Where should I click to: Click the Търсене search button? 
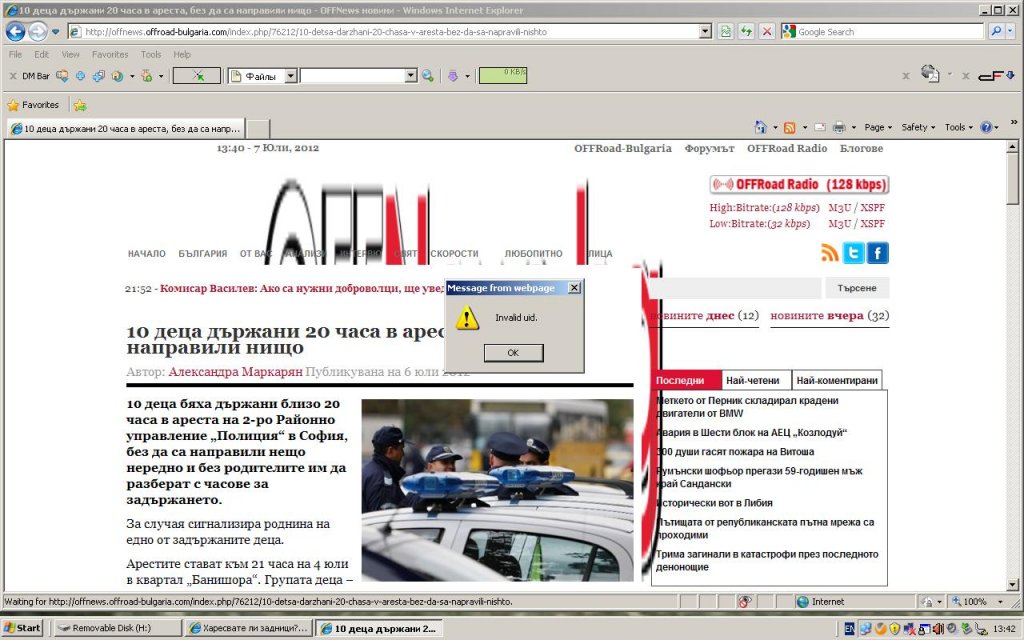(857, 288)
